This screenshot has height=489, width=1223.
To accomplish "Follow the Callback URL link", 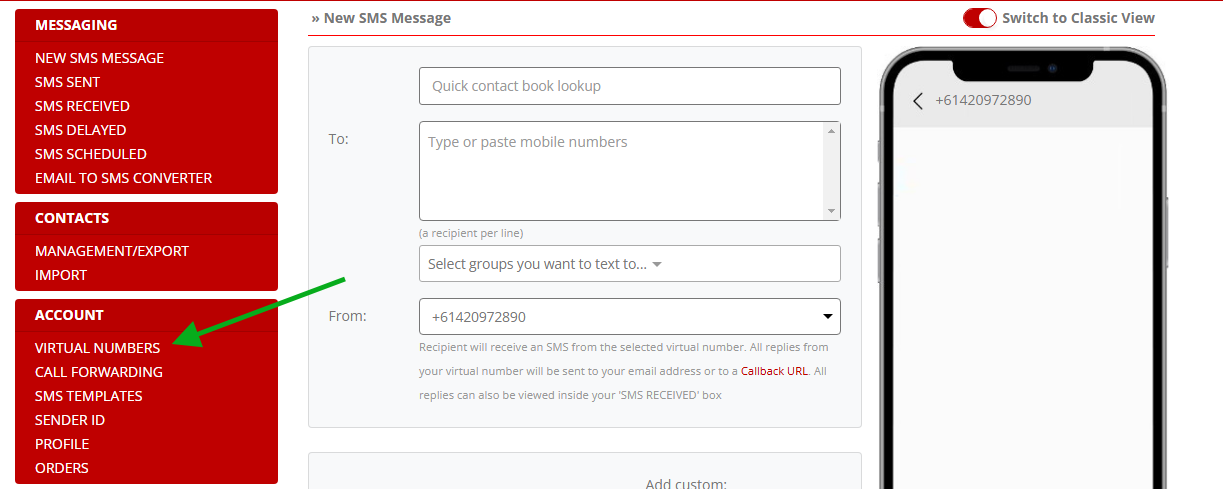I will (x=774, y=371).
